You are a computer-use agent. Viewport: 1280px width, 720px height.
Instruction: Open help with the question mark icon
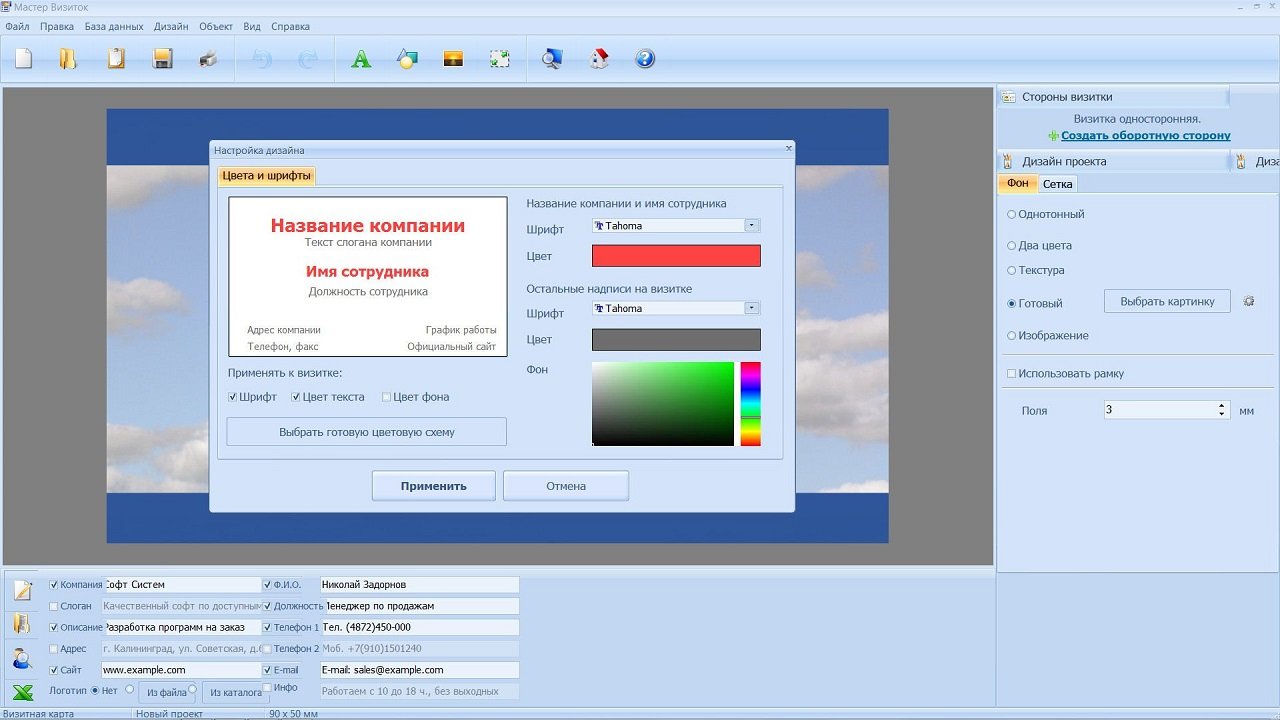click(x=645, y=59)
